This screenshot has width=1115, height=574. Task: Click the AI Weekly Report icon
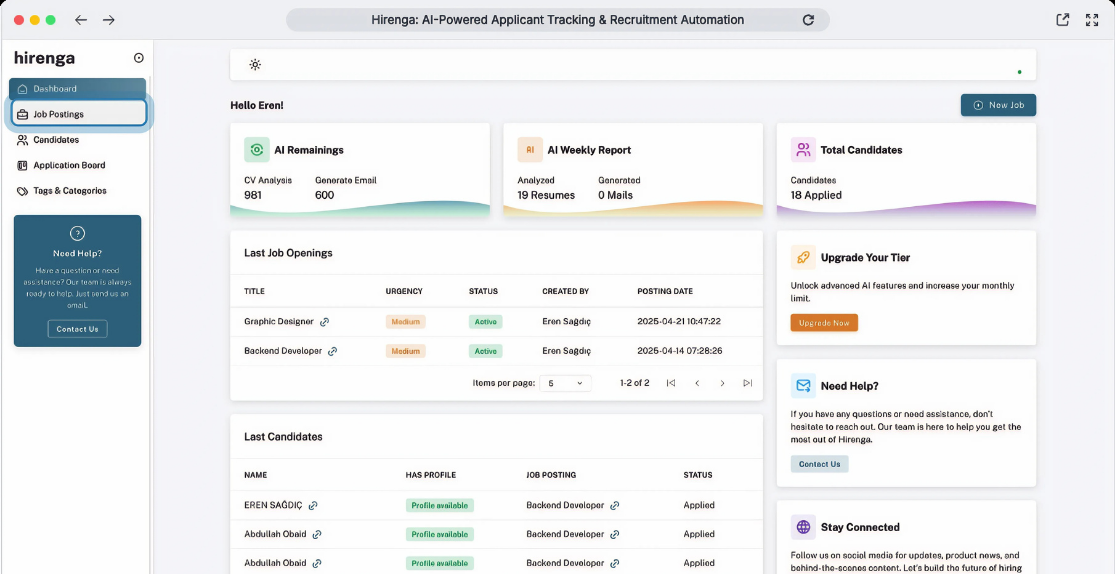pyautogui.click(x=530, y=150)
